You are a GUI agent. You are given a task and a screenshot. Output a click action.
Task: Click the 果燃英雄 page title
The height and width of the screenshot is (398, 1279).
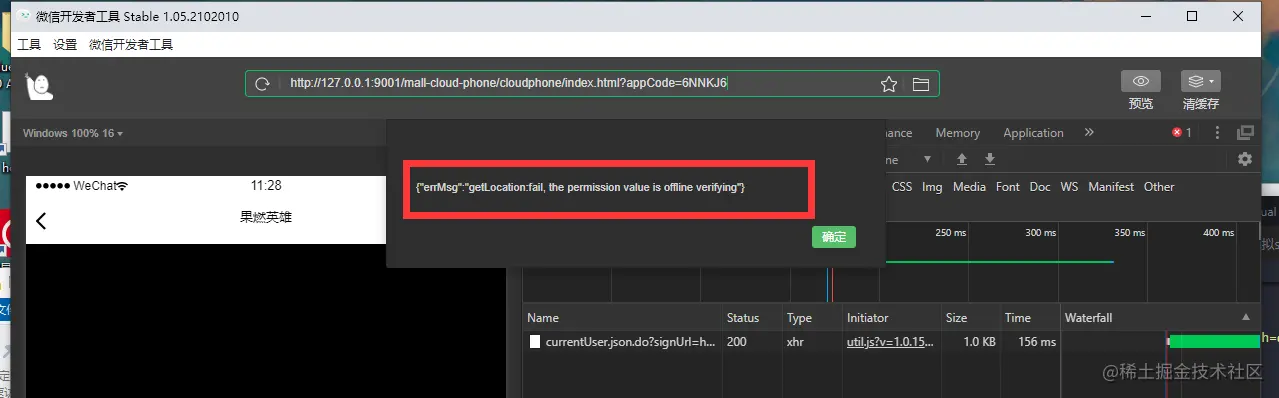pos(266,217)
